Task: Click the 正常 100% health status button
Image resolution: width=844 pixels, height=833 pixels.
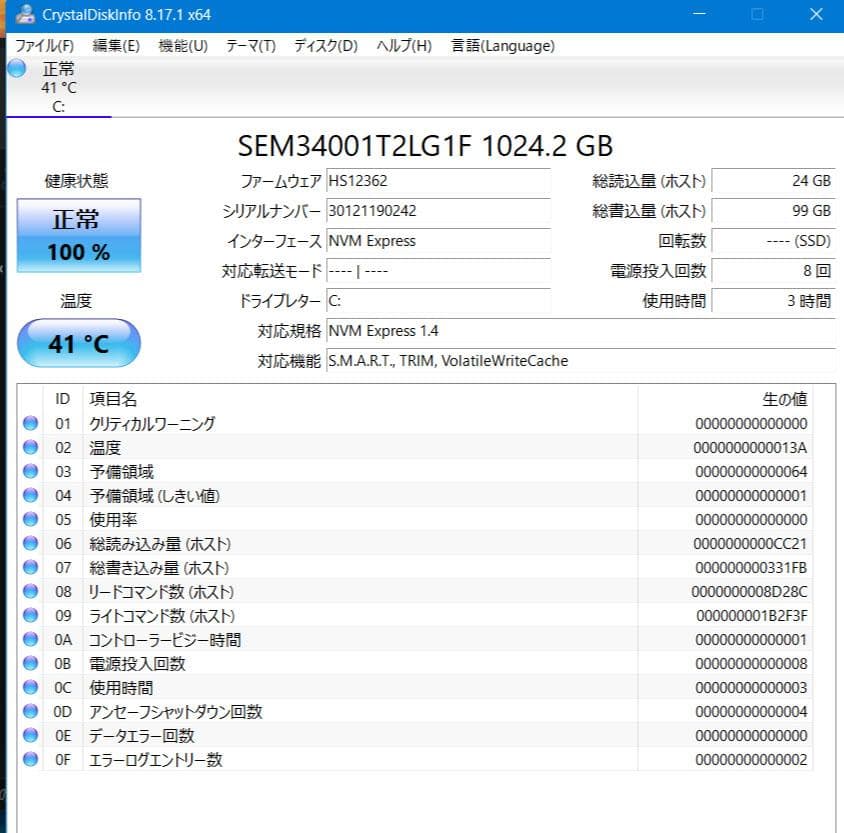Action: click(x=78, y=234)
